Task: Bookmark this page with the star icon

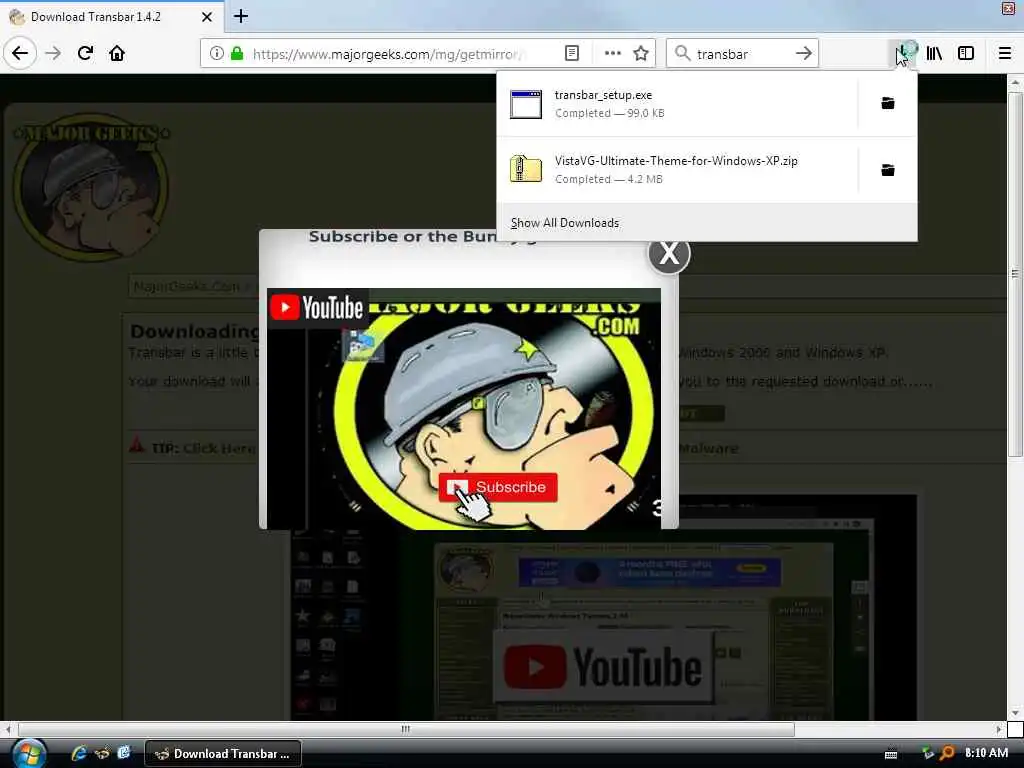Action: click(x=641, y=54)
